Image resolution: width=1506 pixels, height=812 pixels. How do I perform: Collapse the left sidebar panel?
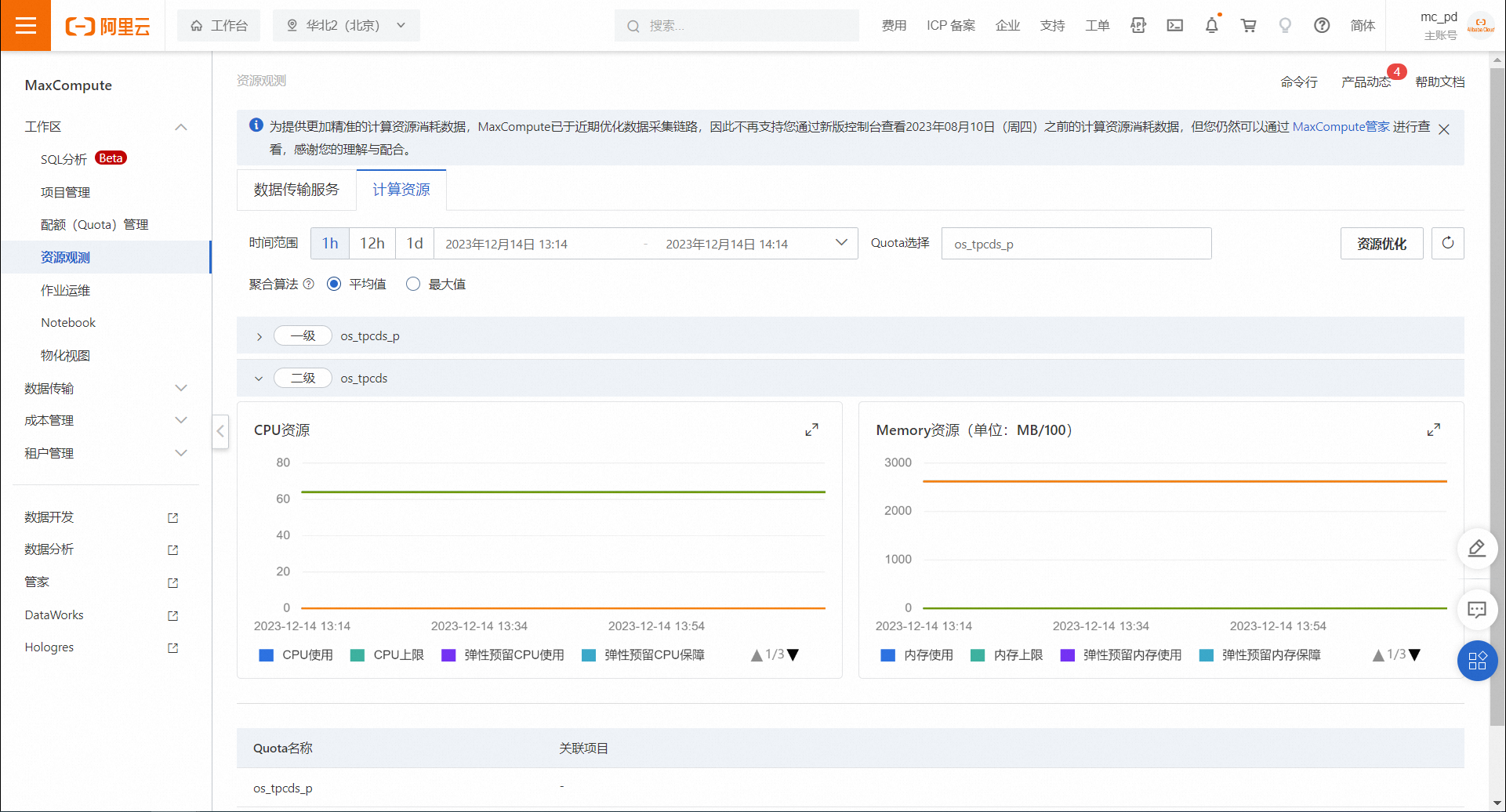tap(220, 431)
